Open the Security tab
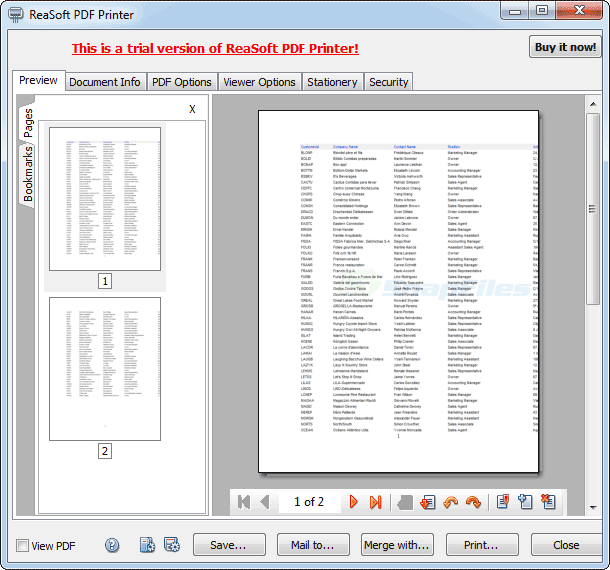Image resolution: width=610 pixels, height=570 pixels. pos(388,82)
